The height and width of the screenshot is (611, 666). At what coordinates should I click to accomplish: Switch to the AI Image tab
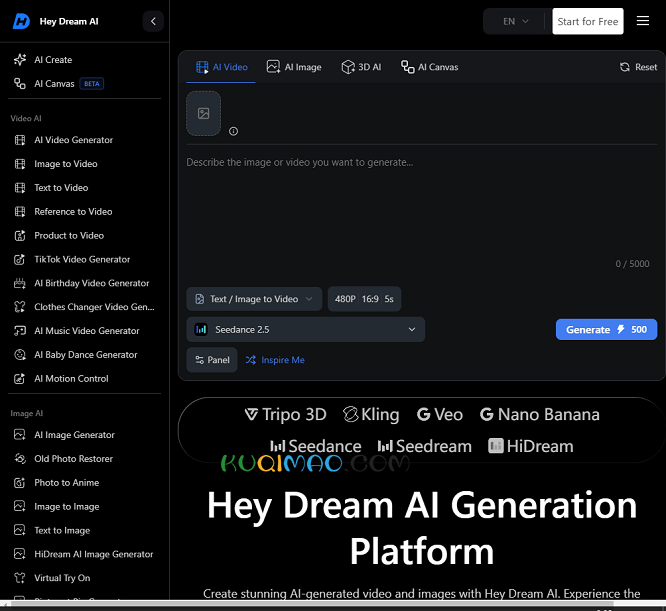point(294,67)
